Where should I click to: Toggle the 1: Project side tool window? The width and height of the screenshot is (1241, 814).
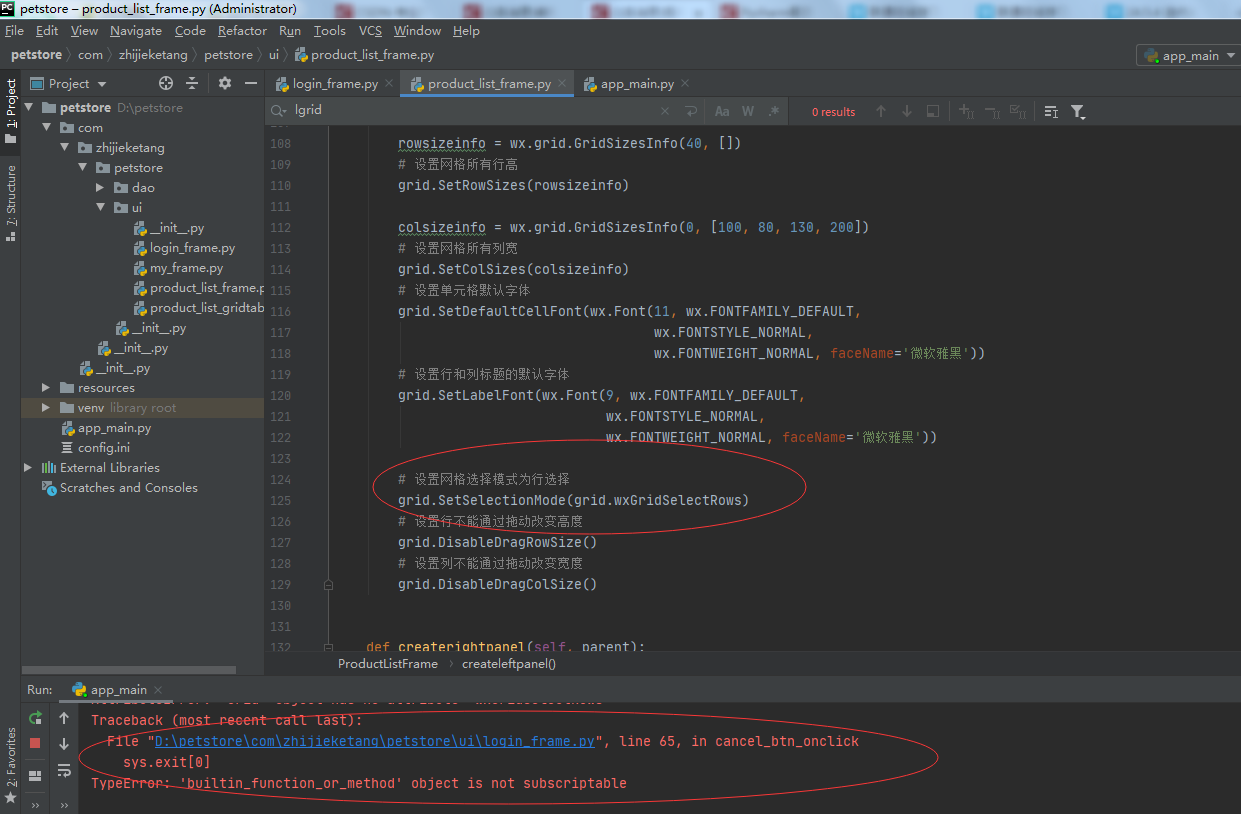(11, 112)
